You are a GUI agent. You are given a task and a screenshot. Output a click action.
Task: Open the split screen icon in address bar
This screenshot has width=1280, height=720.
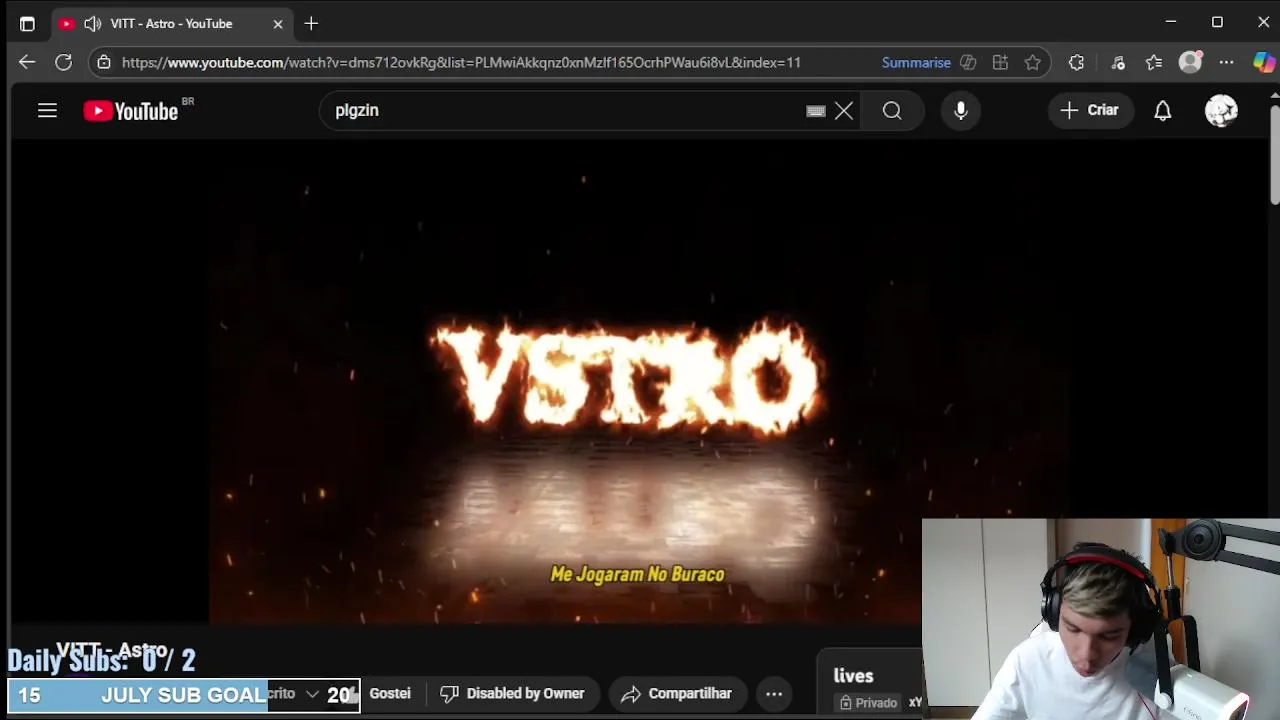1000,62
